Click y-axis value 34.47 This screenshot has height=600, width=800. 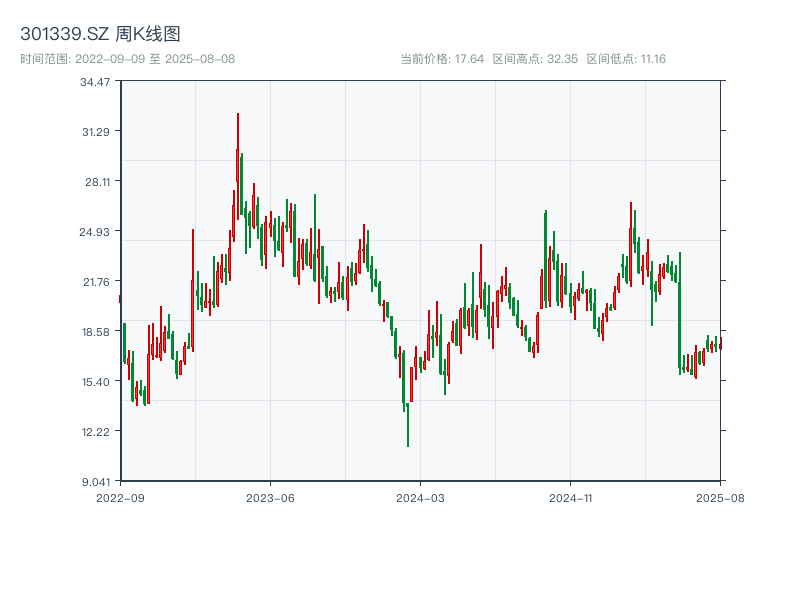pyautogui.click(x=95, y=82)
